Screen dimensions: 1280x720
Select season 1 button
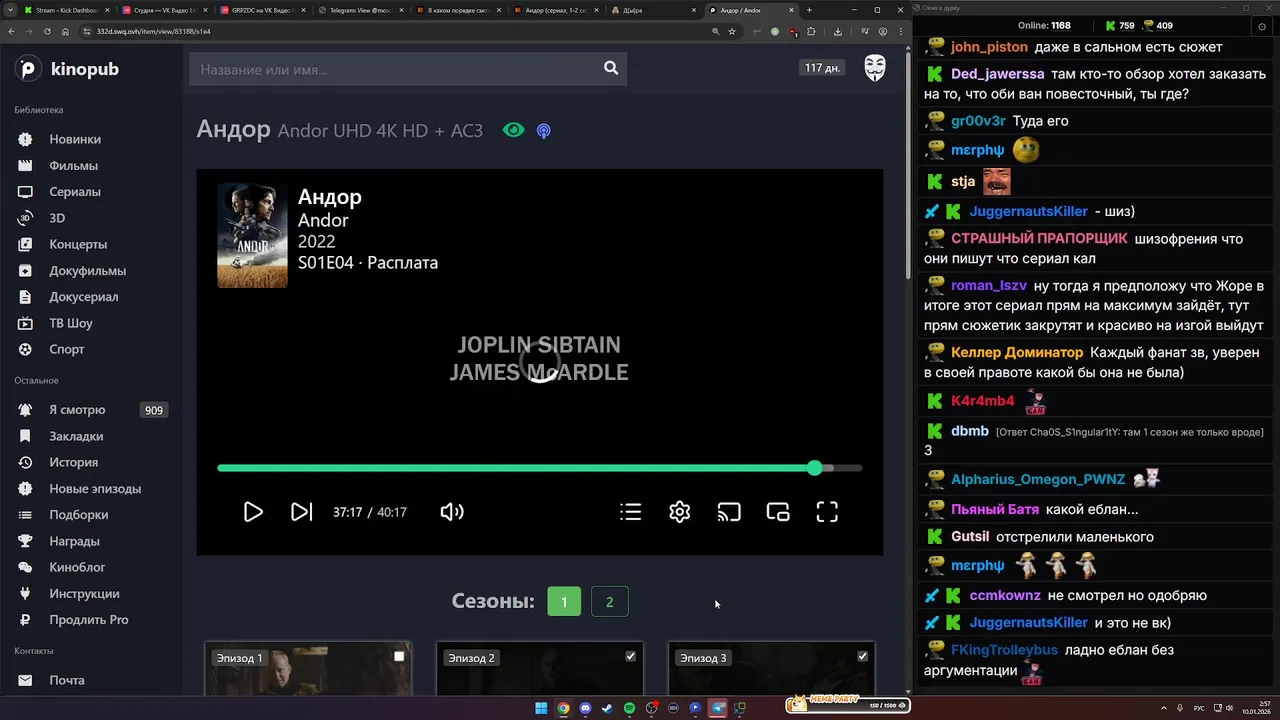[564, 602]
